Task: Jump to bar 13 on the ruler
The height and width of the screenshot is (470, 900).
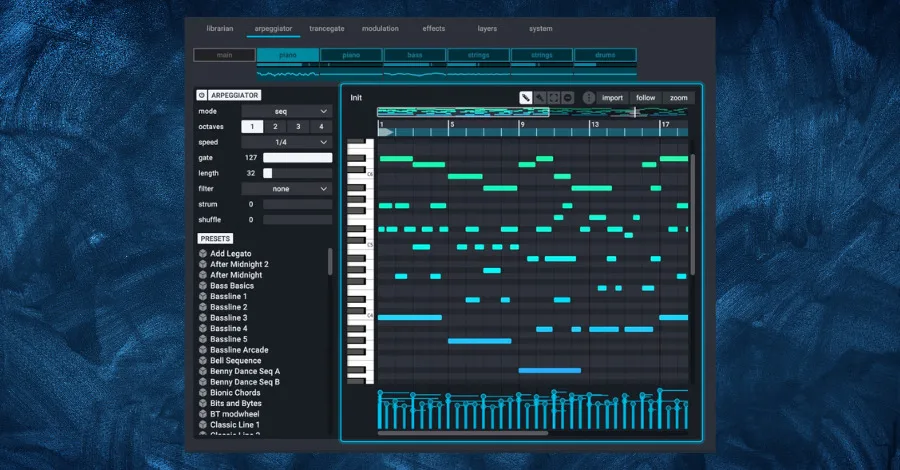Action: pyautogui.click(x=595, y=125)
